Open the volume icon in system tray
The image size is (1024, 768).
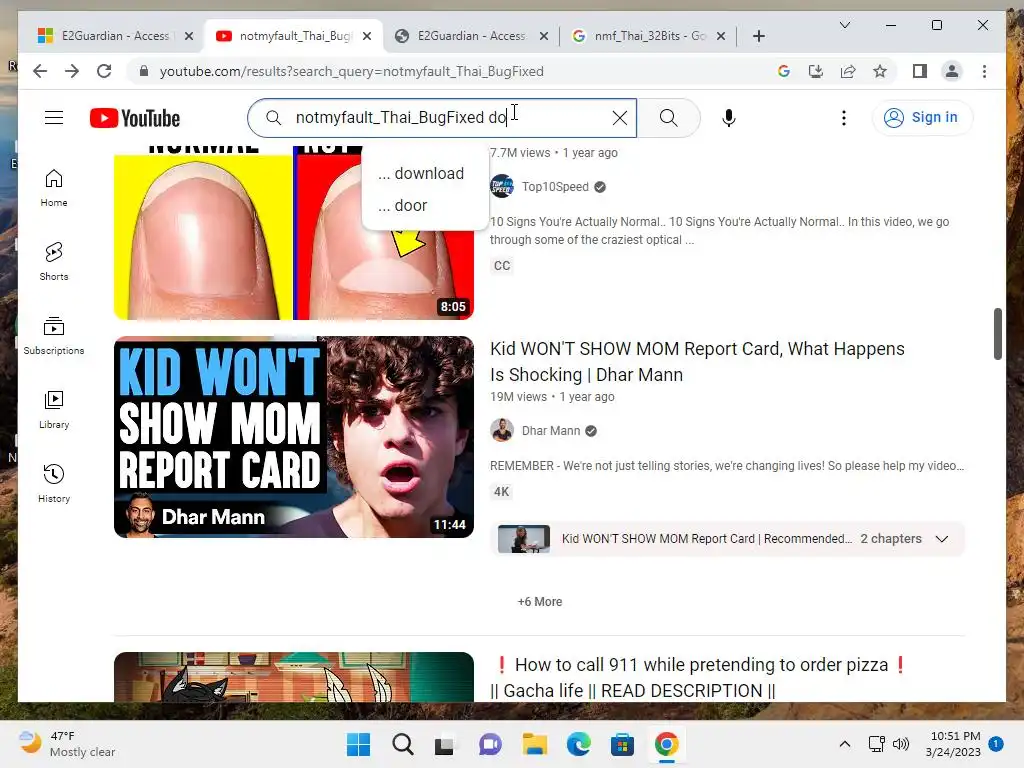901,744
